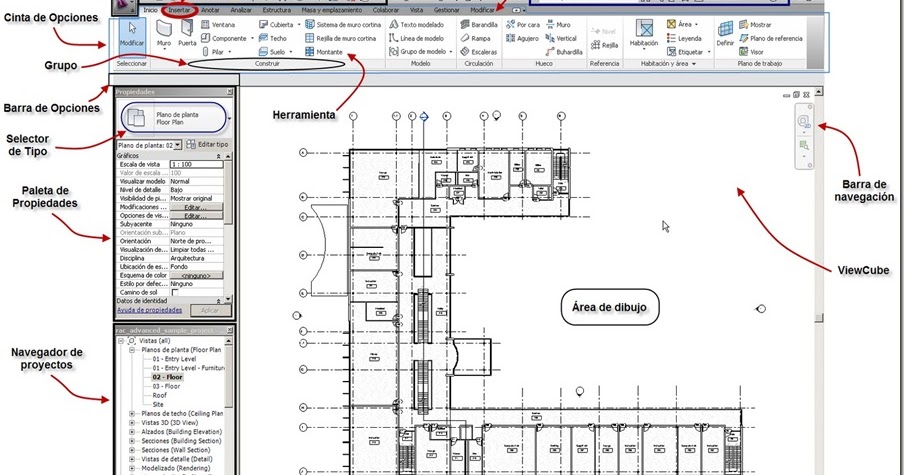The height and width of the screenshot is (475, 904).
Task: Choose the Escaleras stairs tool
Action: click(479, 52)
